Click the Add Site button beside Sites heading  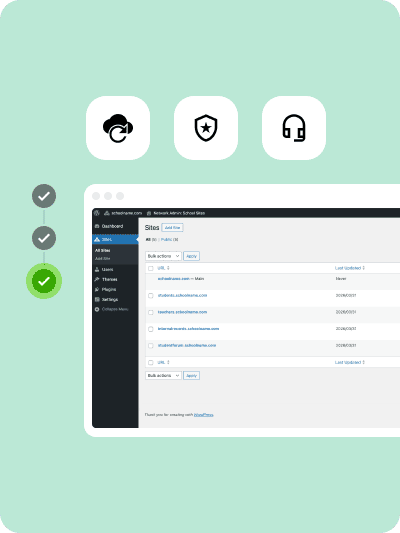[x=172, y=228]
